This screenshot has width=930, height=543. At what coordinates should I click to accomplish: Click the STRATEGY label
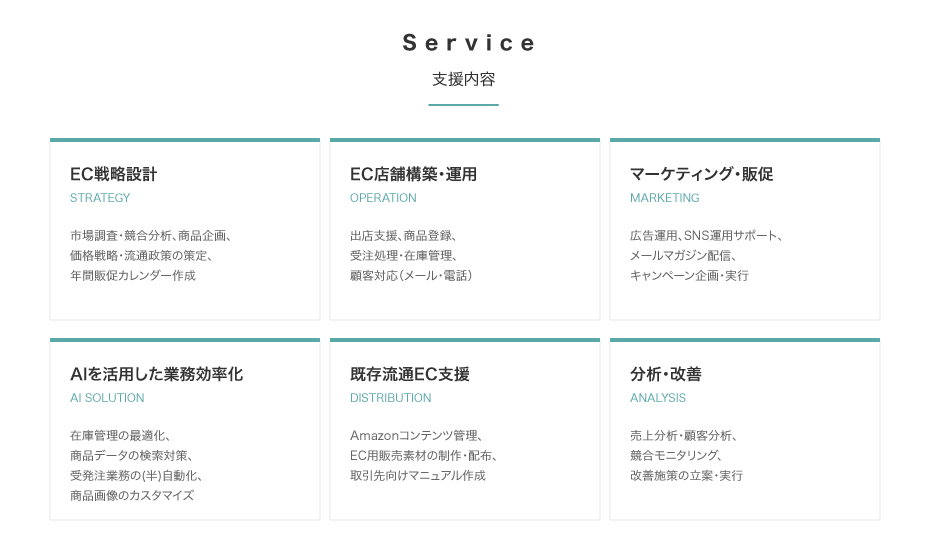(x=100, y=198)
